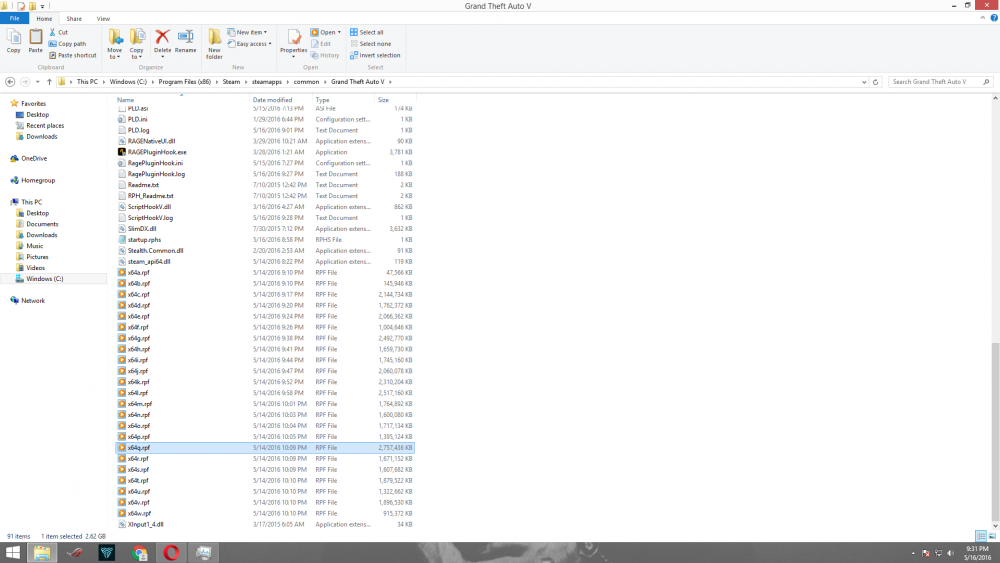Open the address bar history dropdown
1000x563 pixels.
tap(864, 82)
